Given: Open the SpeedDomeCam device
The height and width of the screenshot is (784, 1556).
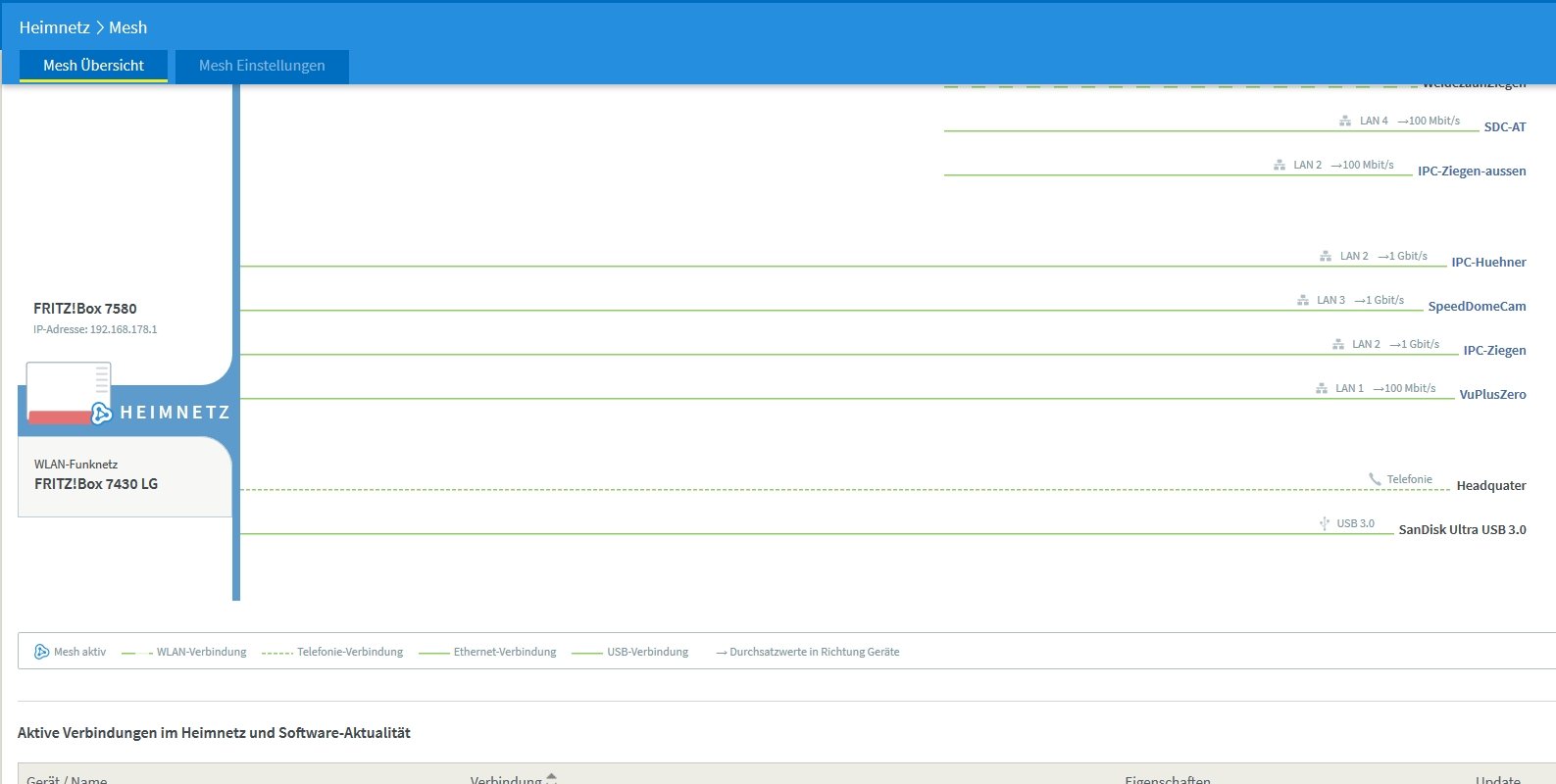Looking at the screenshot, I should pos(1477,307).
